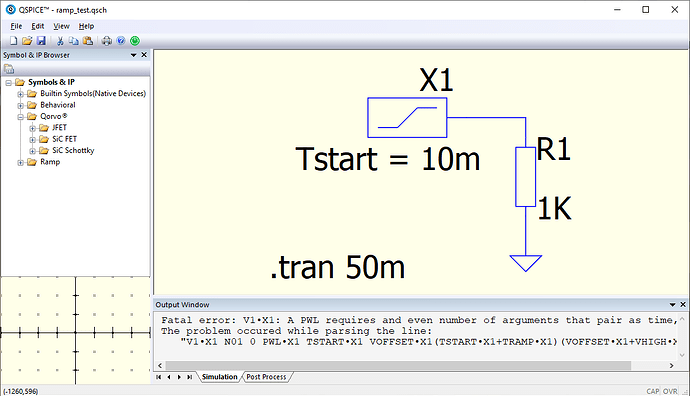Expand the SiC FET subfolder
The width and height of the screenshot is (690, 396).
(32, 139)
